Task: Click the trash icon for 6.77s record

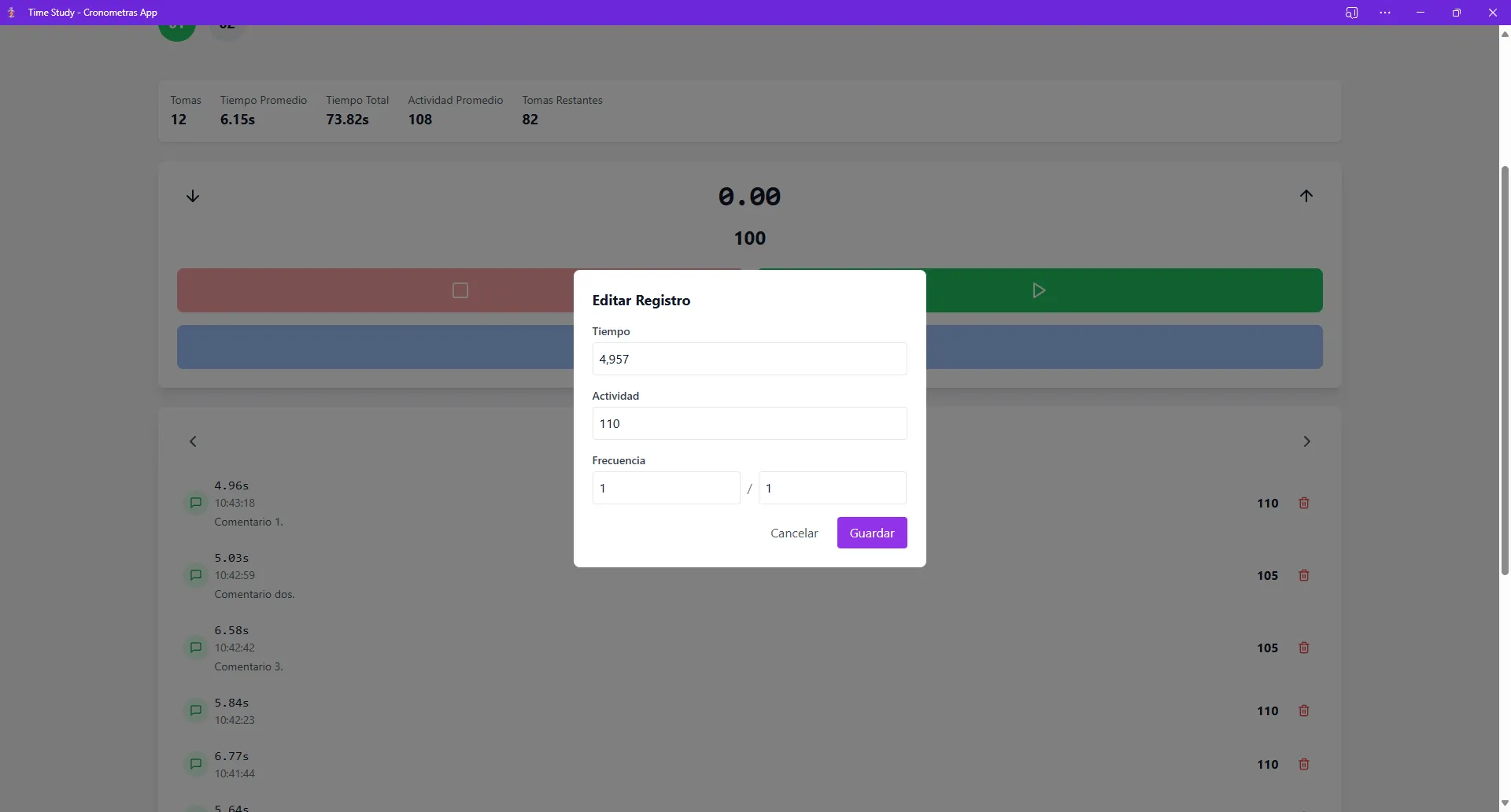Action: 1303,764
